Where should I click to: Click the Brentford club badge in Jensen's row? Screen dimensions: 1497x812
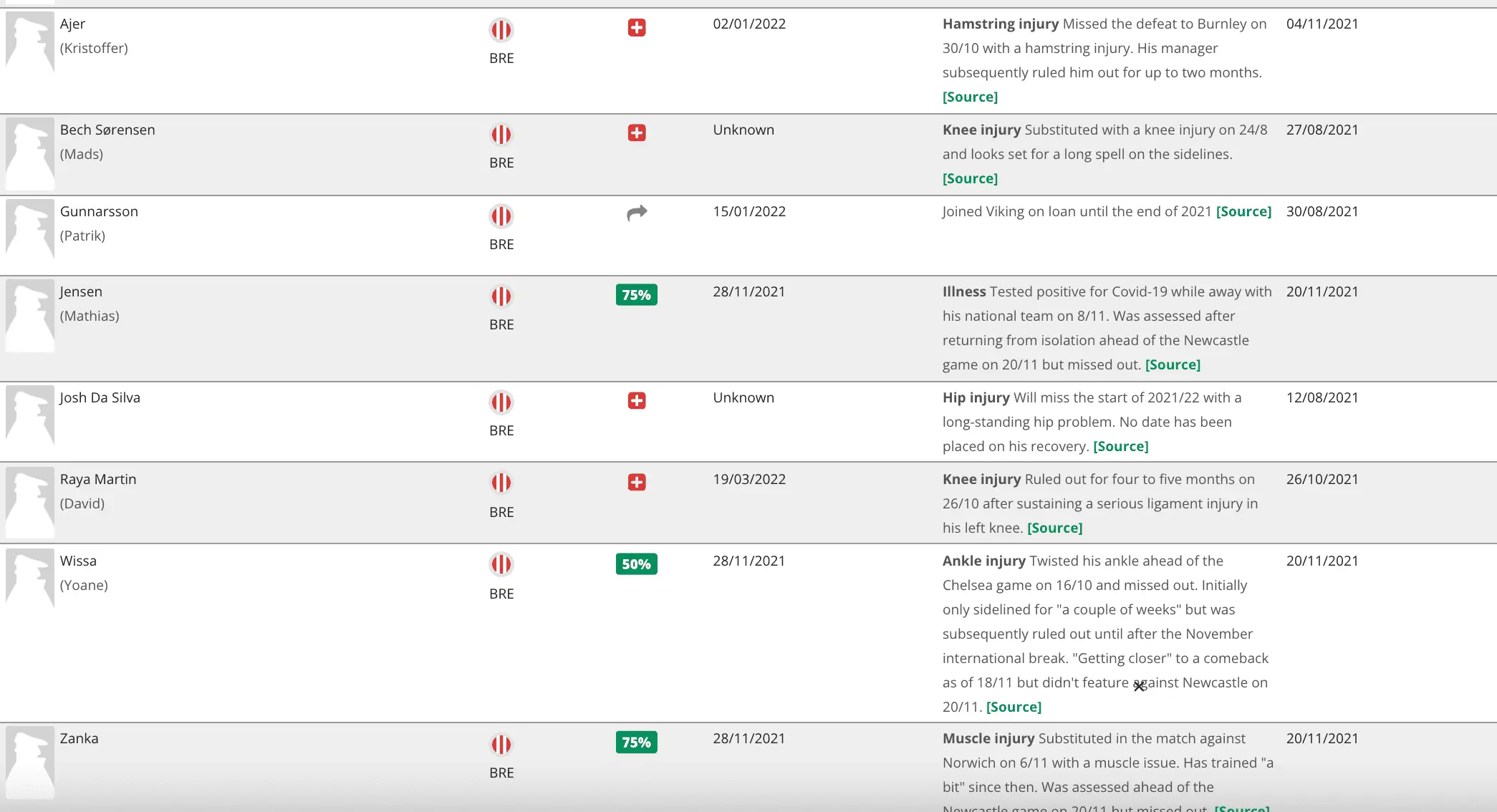501,296
